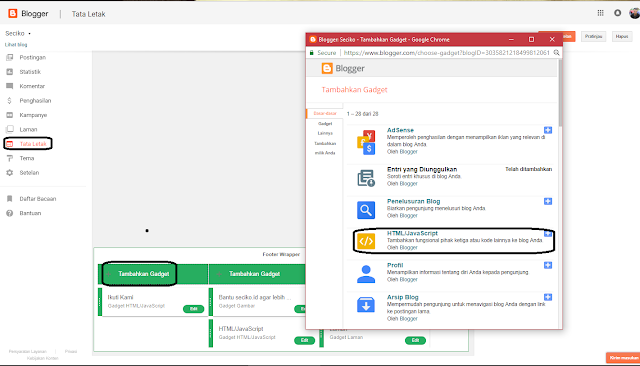Click the Komentar sidebar icon

click(x=10, y=86)
